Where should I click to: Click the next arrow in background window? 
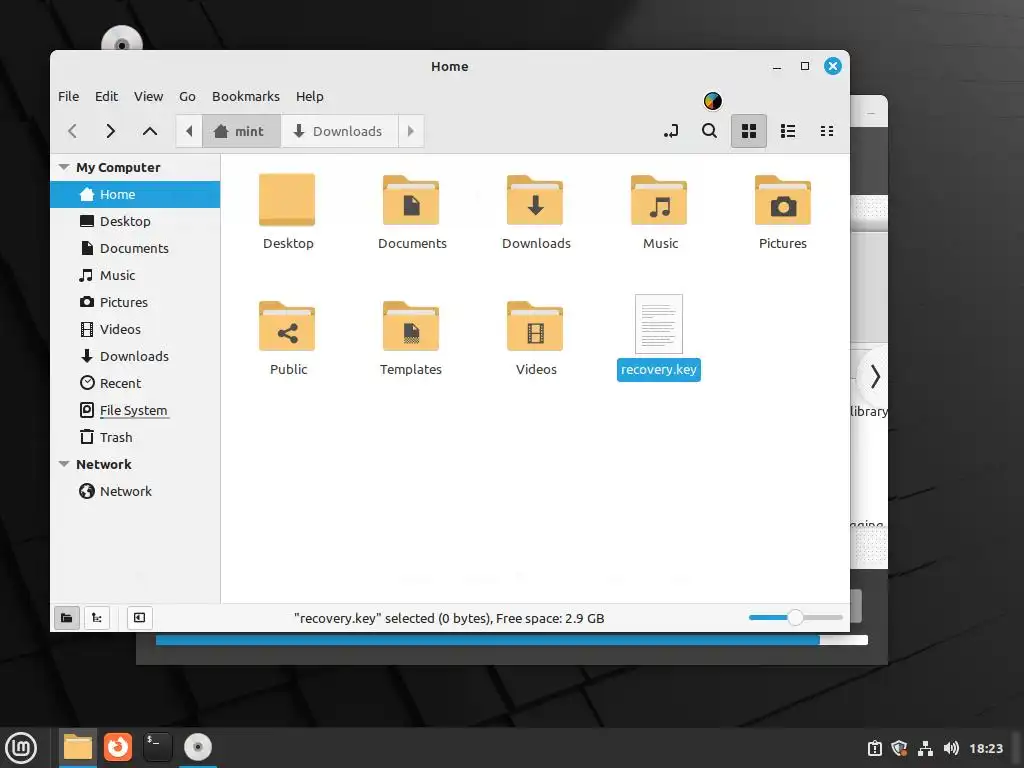[875, 377]
